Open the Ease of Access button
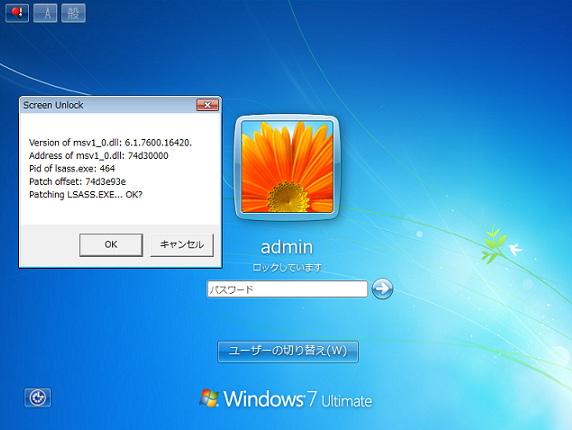572x430 pixels. 38,397
